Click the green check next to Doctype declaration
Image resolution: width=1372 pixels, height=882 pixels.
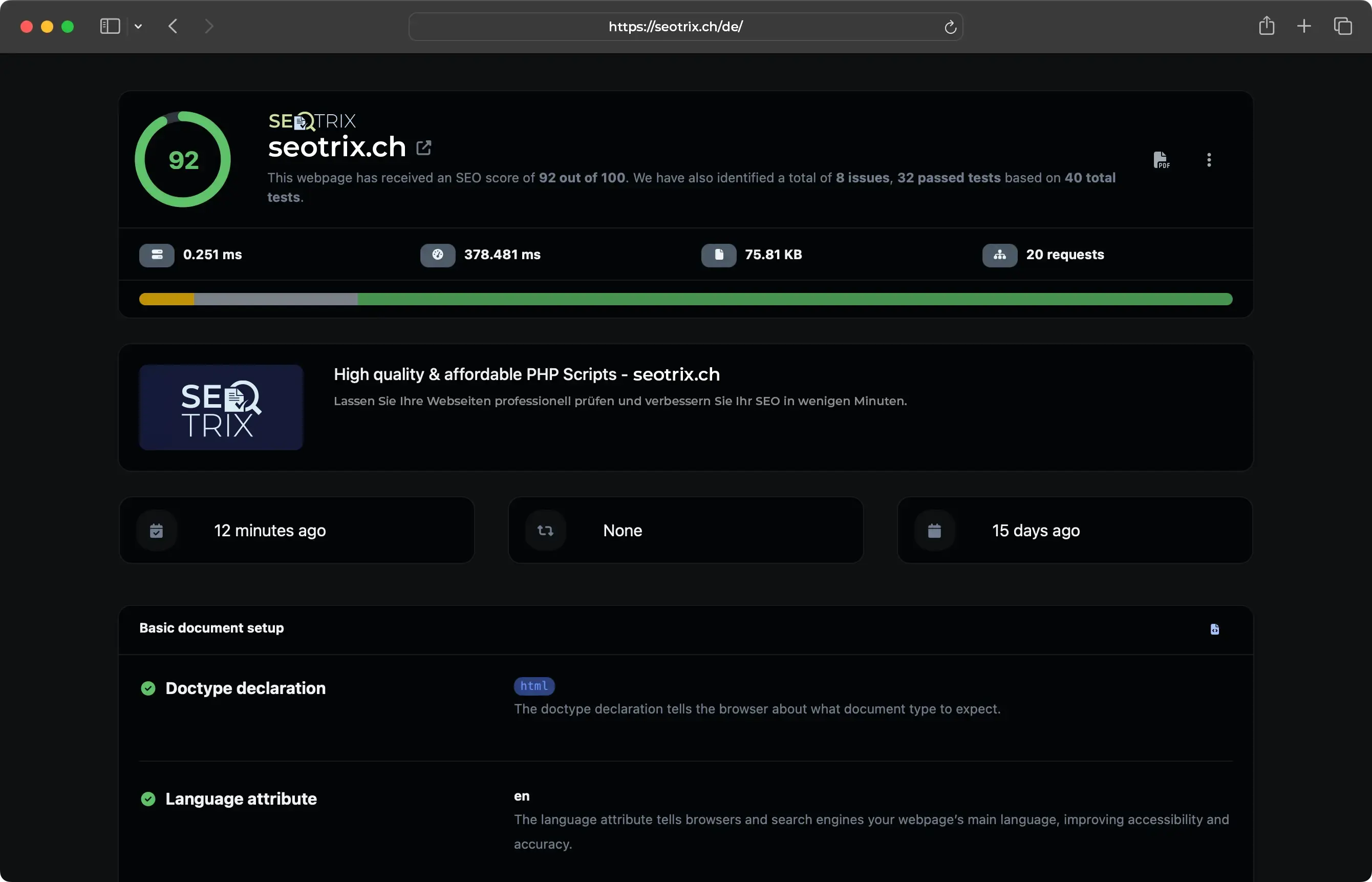(148, 688)
